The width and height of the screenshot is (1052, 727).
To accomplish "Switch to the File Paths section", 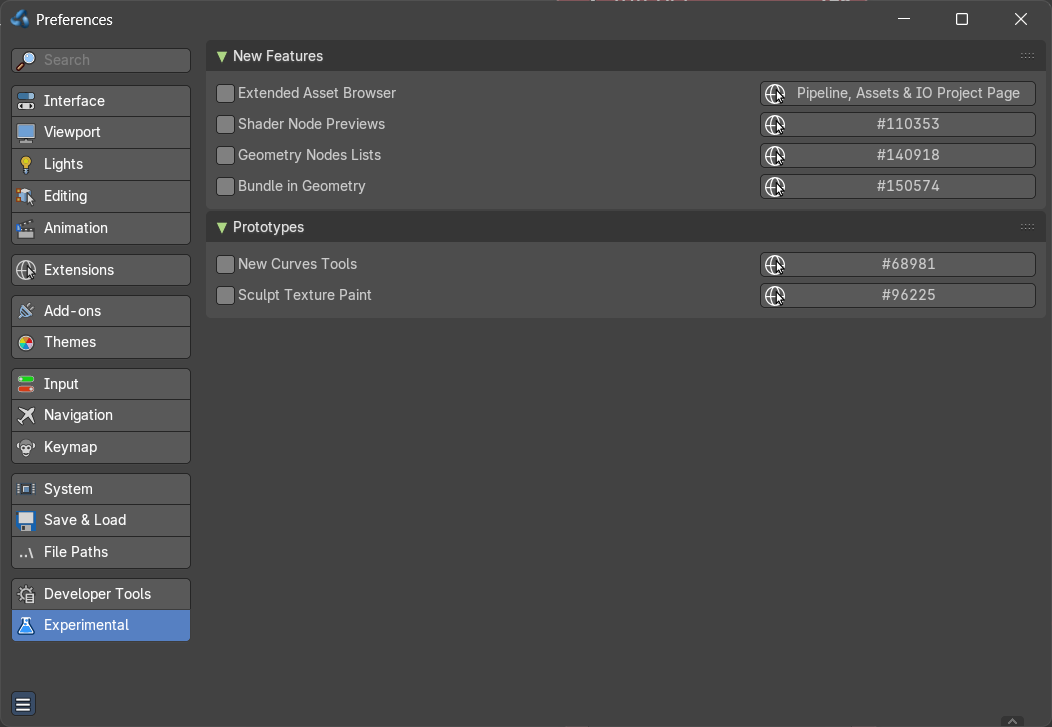I will 101,552.
